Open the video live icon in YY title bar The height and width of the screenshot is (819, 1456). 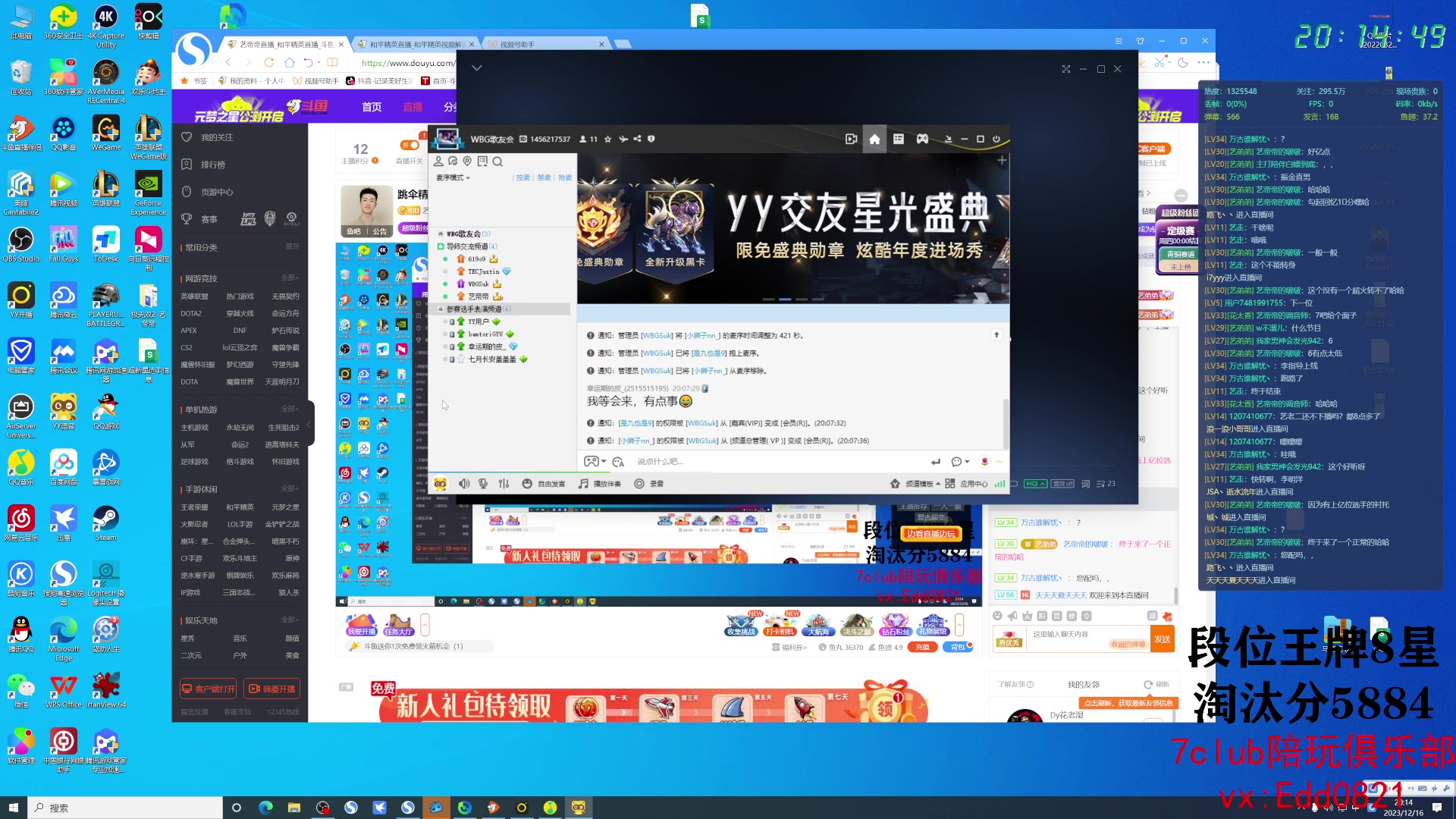(x=851, y=139)
